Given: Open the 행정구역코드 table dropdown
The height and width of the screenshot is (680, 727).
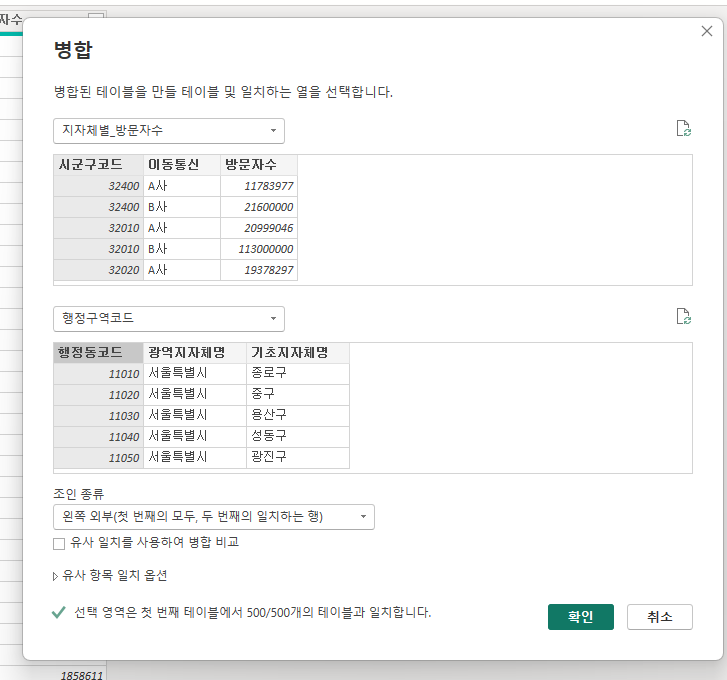Looking at the screenshot, I should point(169,318).
